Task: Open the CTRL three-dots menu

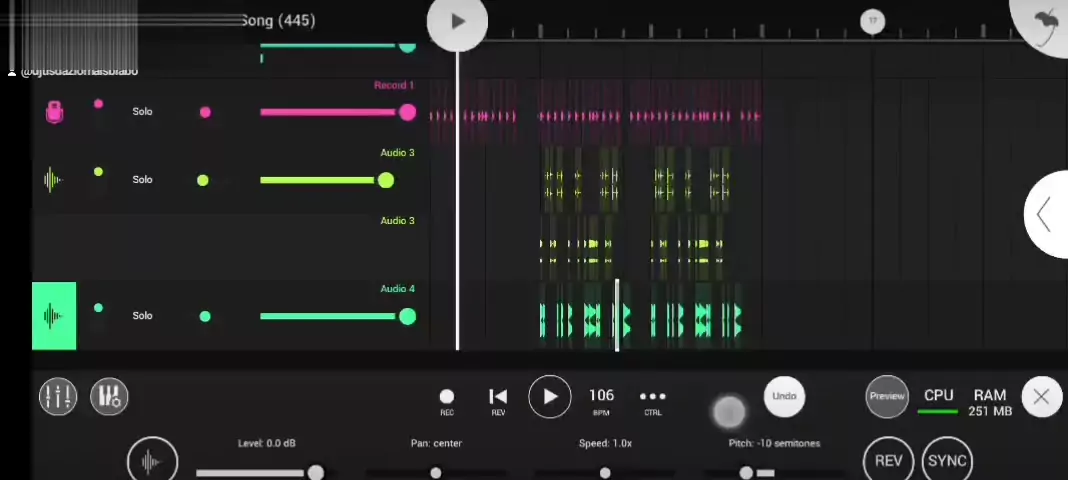Action: (x=652, y=399)
